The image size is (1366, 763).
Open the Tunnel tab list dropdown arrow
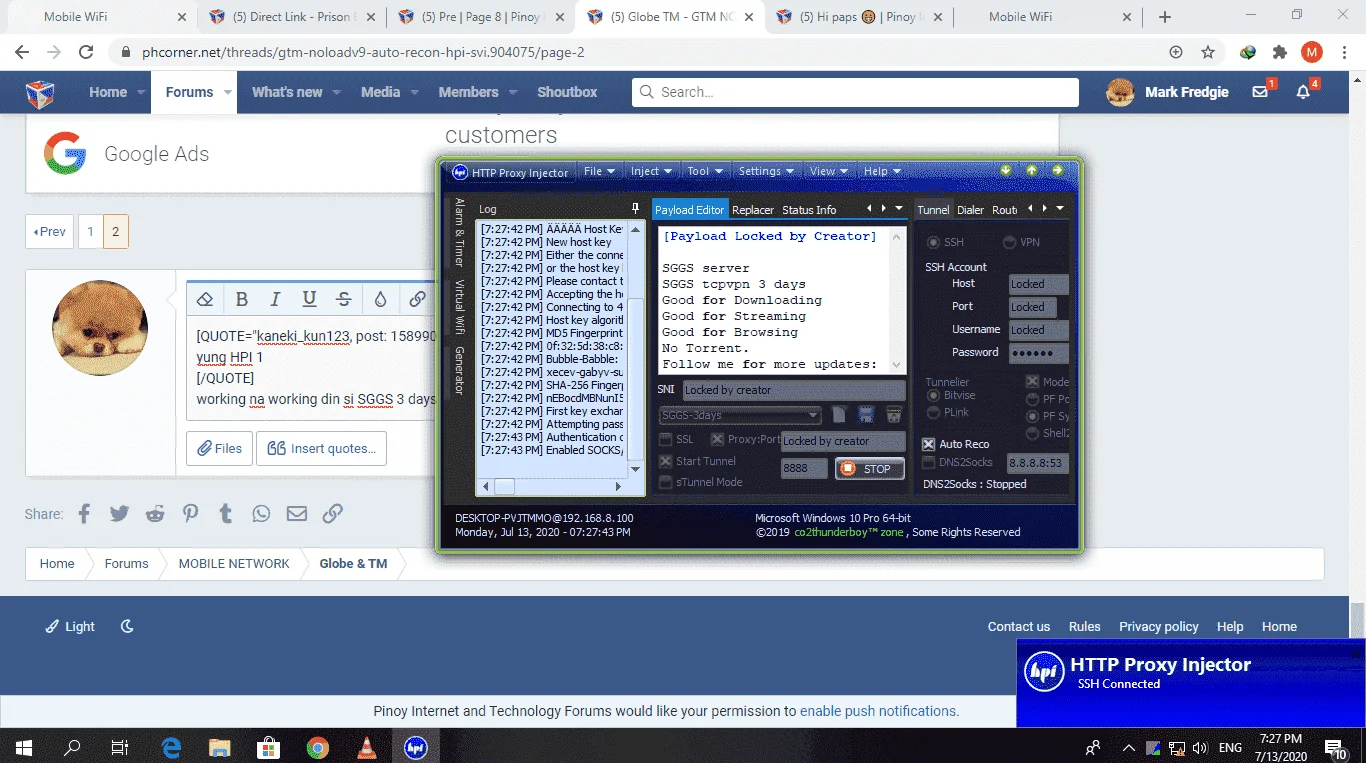coord(1060,208)
